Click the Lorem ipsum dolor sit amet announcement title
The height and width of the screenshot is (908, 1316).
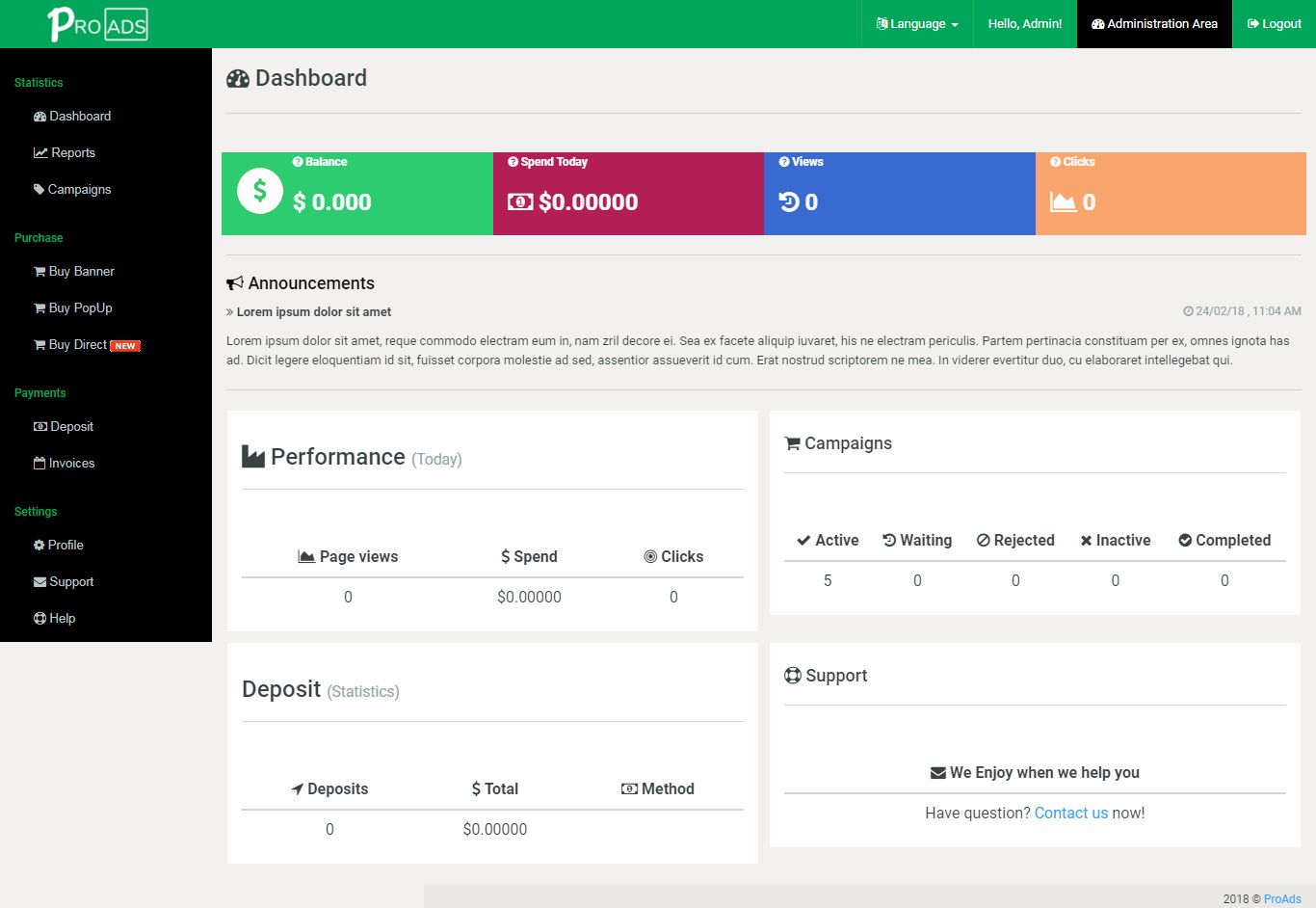314,311
